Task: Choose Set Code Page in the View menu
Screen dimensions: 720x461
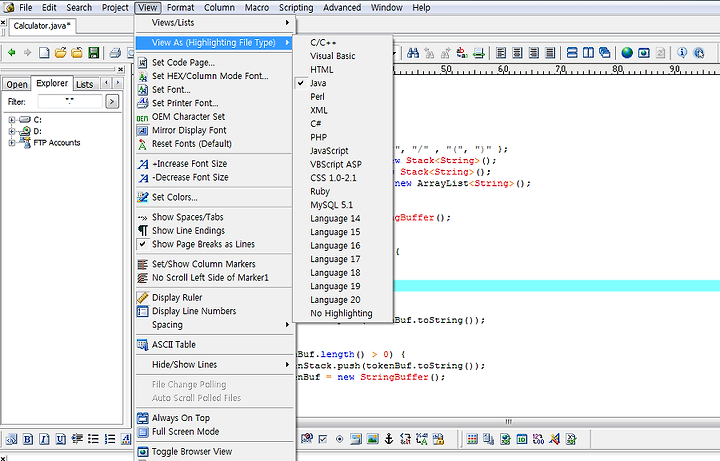Action: (214, 62)
